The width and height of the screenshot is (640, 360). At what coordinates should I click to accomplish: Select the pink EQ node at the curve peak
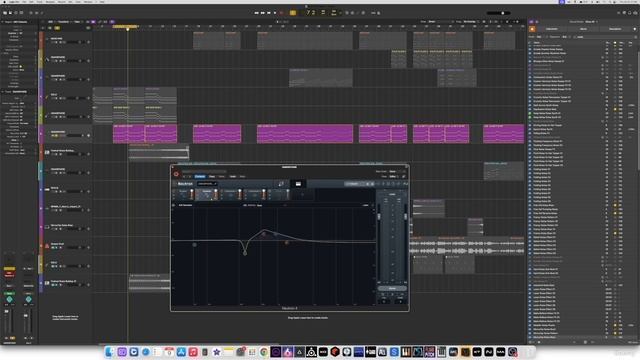264,234
